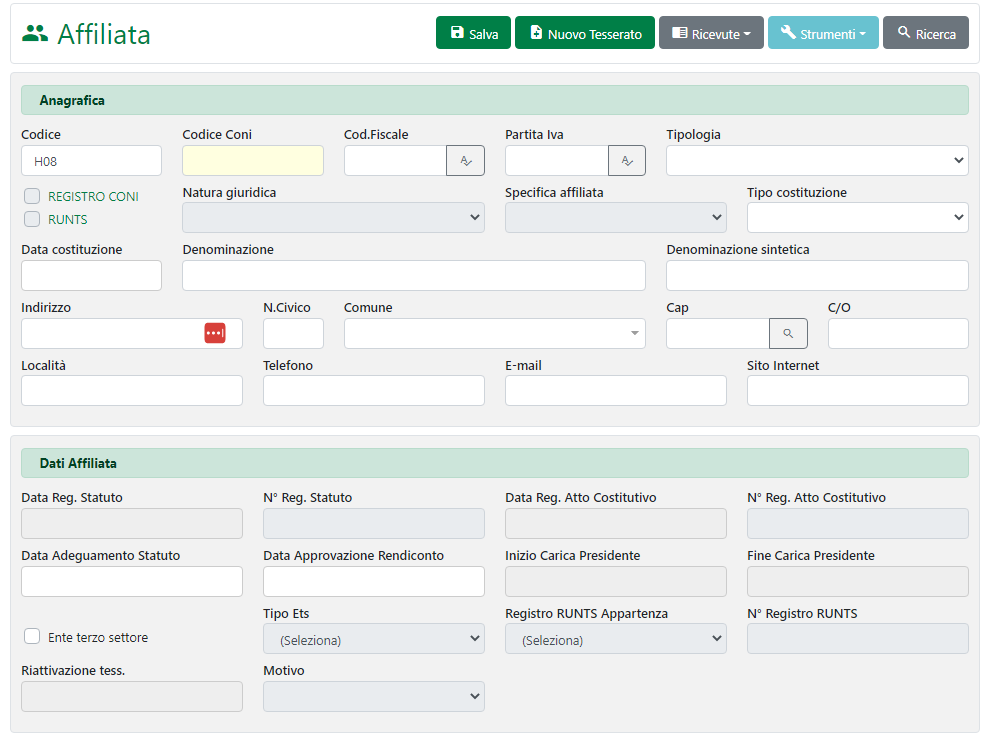Click the validate icon beside Cod.Fiscale
Viewport: 987px width, 737px height.
click(465, 161)
